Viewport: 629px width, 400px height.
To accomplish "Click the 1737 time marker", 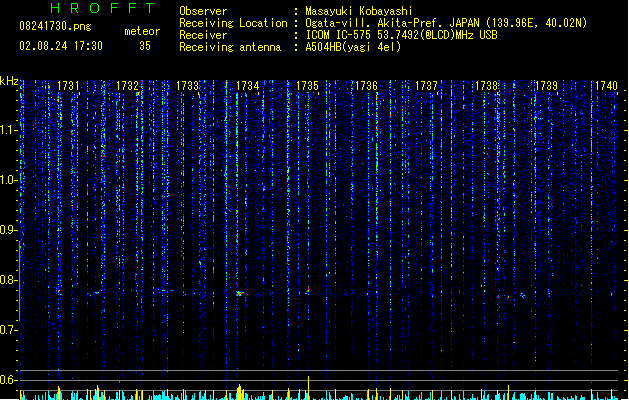I will (x=426, y=86).
